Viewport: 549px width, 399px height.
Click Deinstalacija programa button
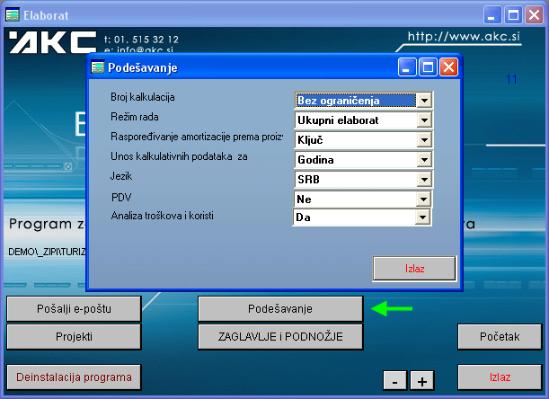74,377
